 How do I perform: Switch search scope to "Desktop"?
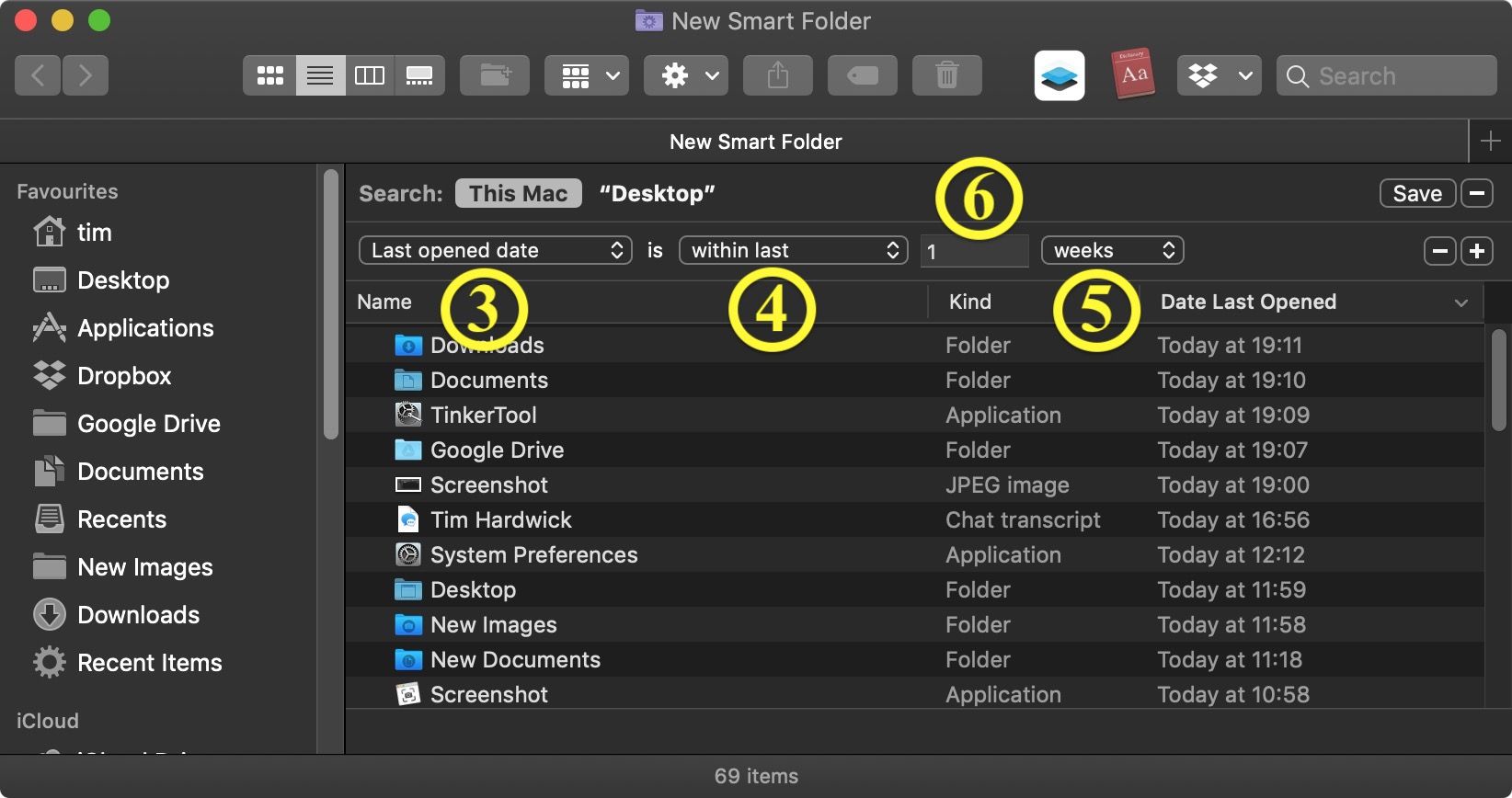coord(657,193)
